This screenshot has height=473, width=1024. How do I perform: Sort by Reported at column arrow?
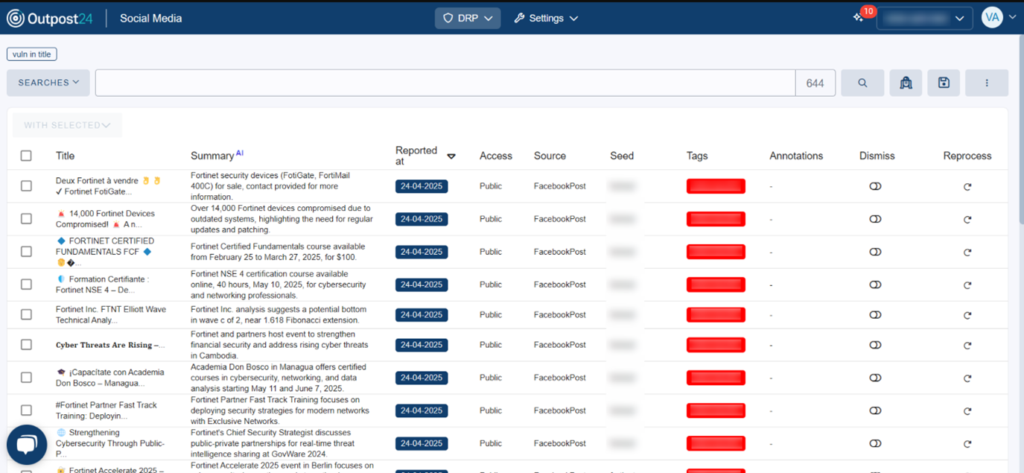pyautogui.click(x=451, y=156)
